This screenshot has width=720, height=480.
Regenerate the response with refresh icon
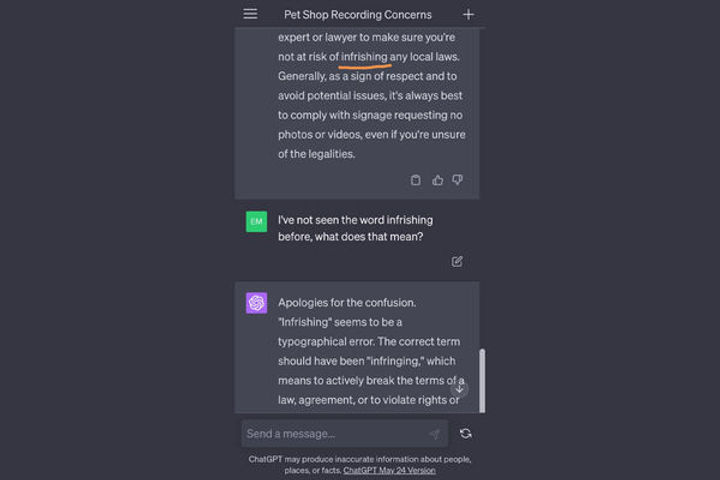point(466,434)
